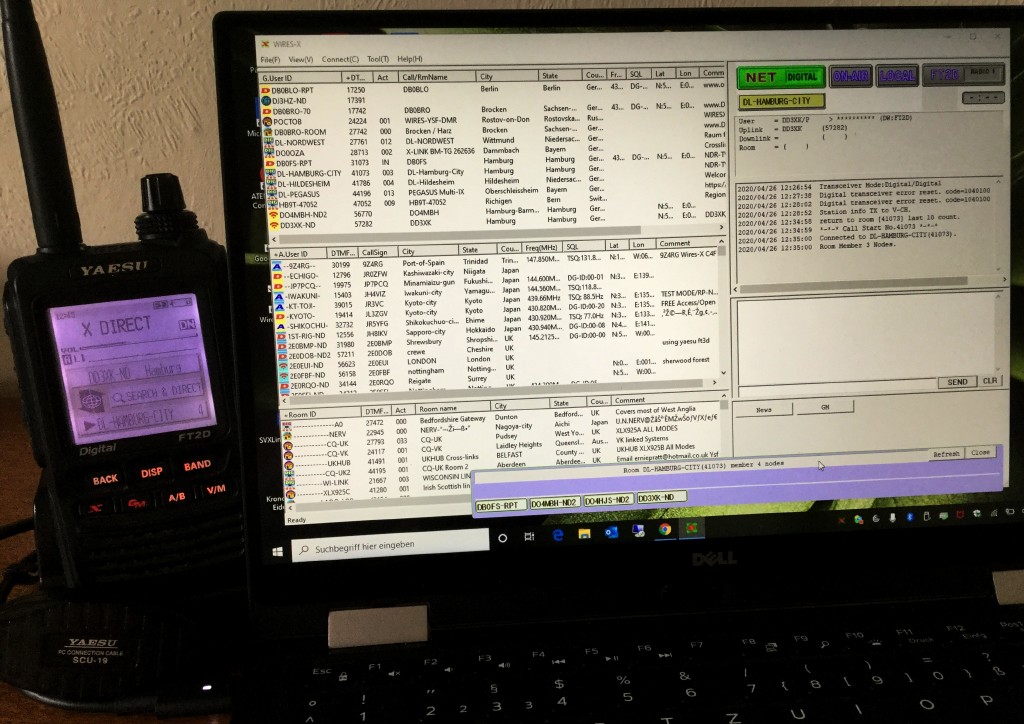Open Cortana circle on taskbar
Screen dimensions: 1024x724
click(502, 538)
